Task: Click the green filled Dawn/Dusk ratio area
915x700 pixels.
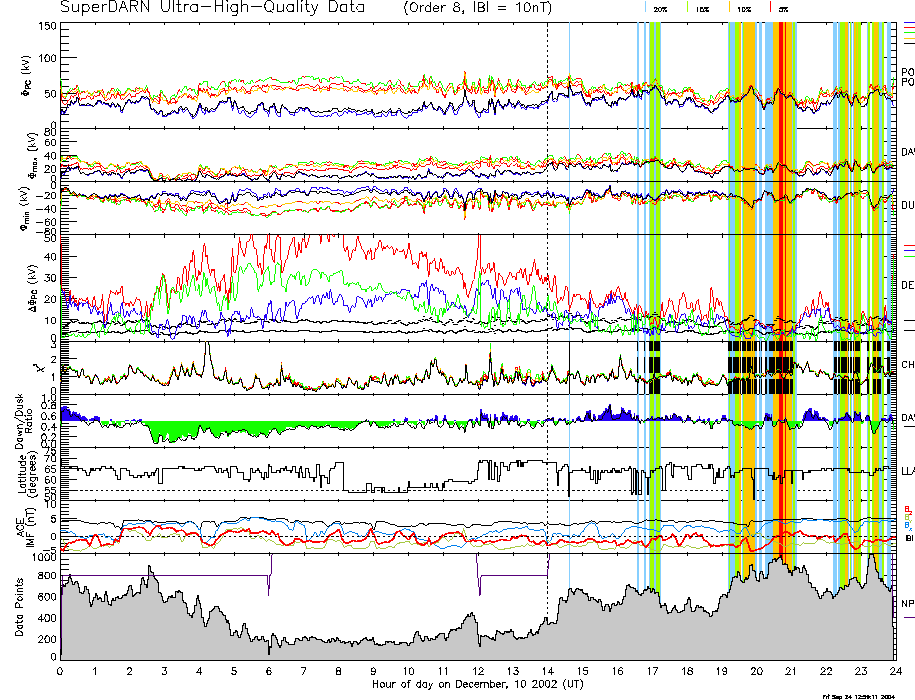Action: click(x=200, y=429)
